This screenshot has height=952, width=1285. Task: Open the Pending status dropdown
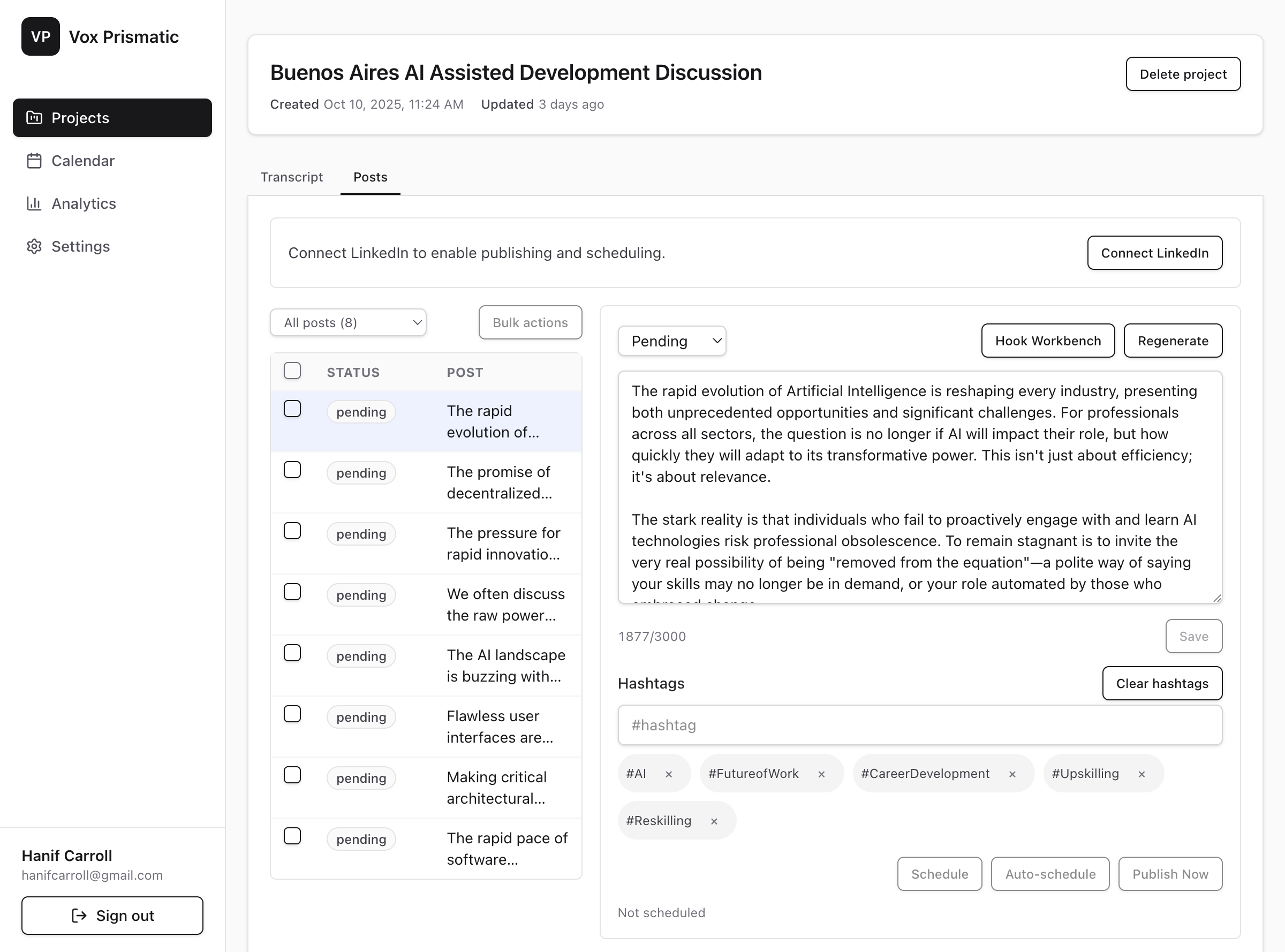671,341
